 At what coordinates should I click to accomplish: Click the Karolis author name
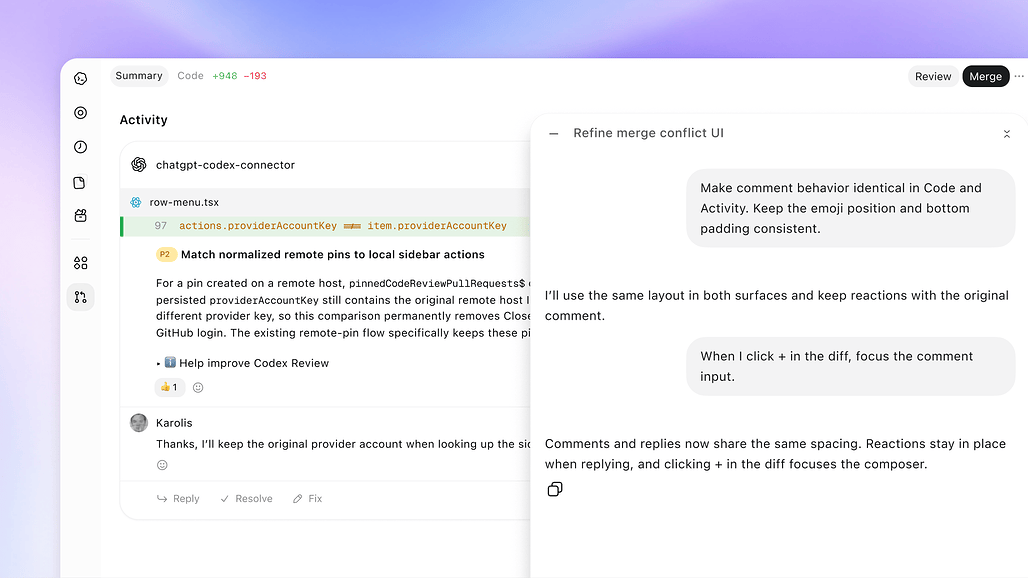(174, 423)
